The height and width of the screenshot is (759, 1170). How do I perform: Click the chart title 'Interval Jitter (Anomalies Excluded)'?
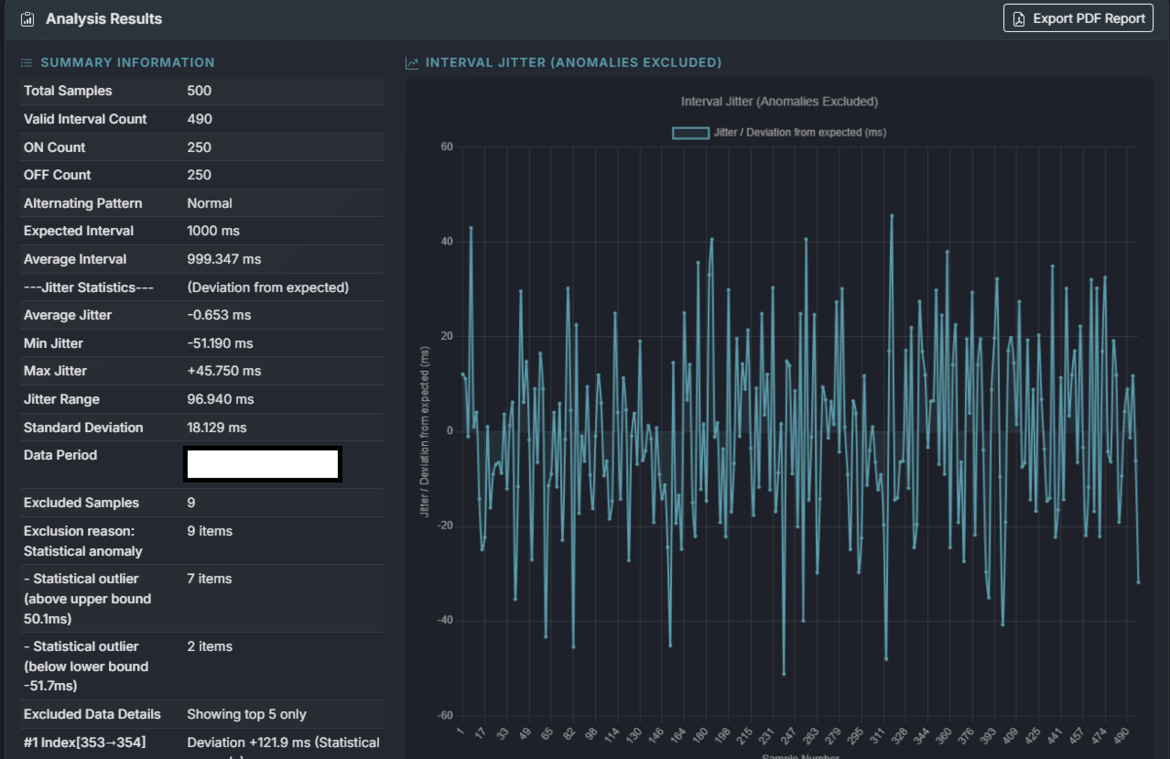(779, 101)
